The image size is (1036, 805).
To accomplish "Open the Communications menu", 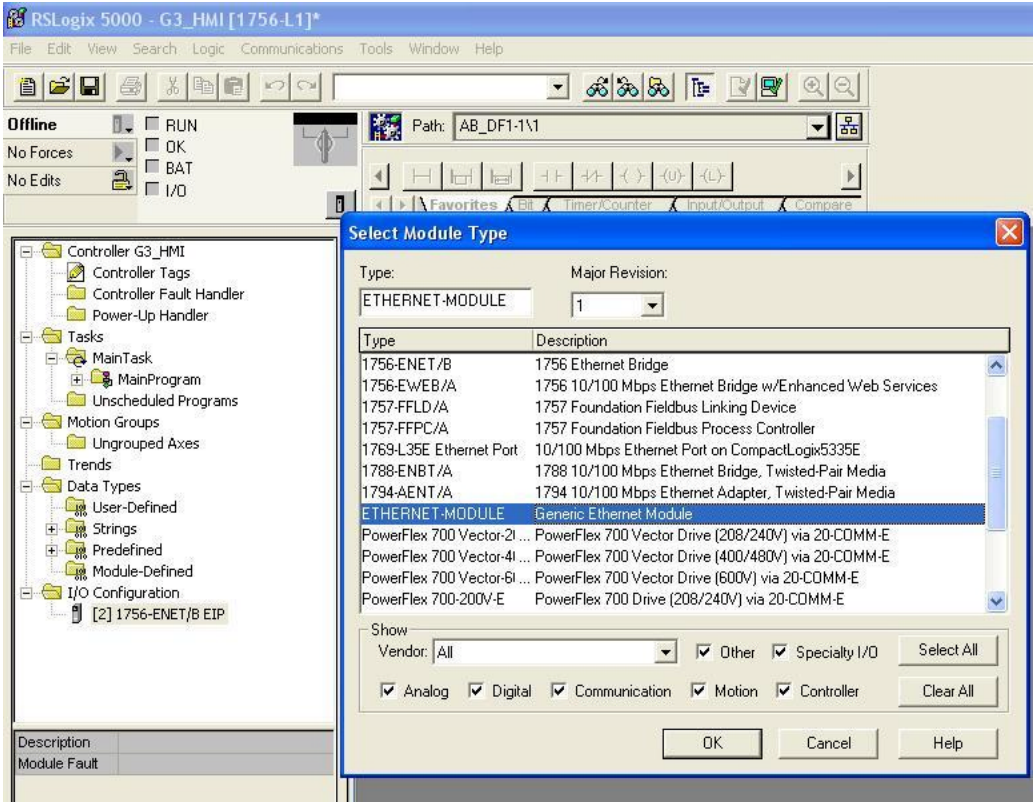I will (291, 49).
